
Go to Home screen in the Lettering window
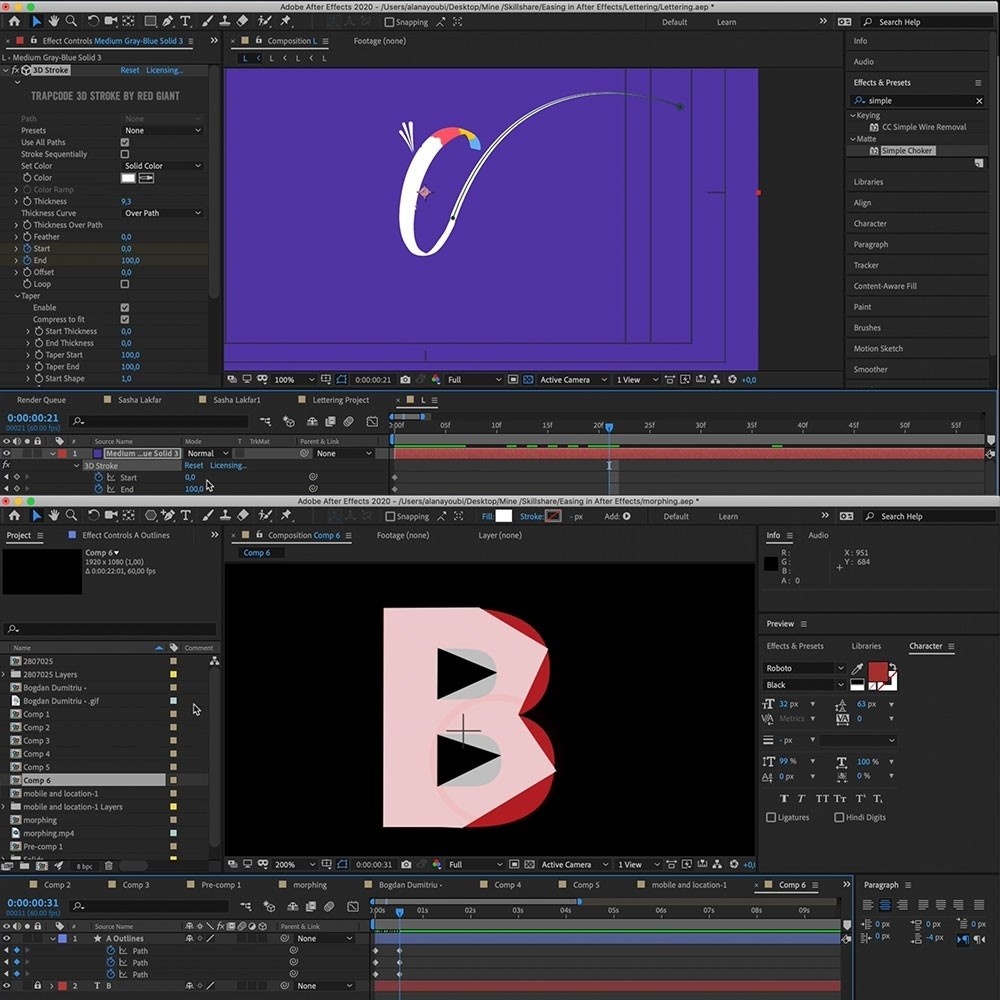coord(14,21)
